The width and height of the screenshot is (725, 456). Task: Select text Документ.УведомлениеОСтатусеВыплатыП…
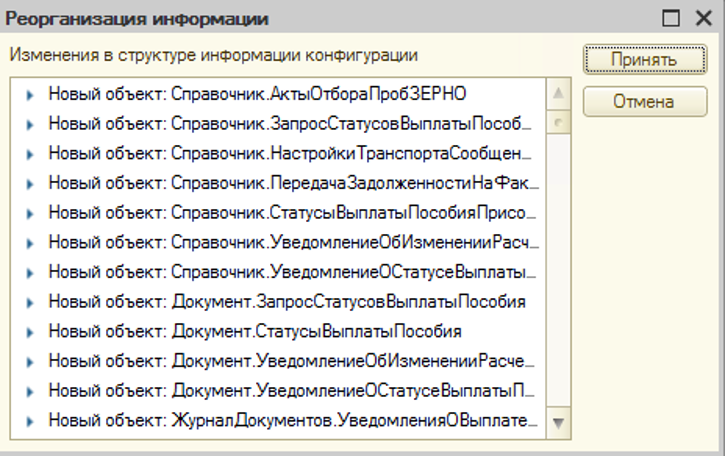pos(353,391)
